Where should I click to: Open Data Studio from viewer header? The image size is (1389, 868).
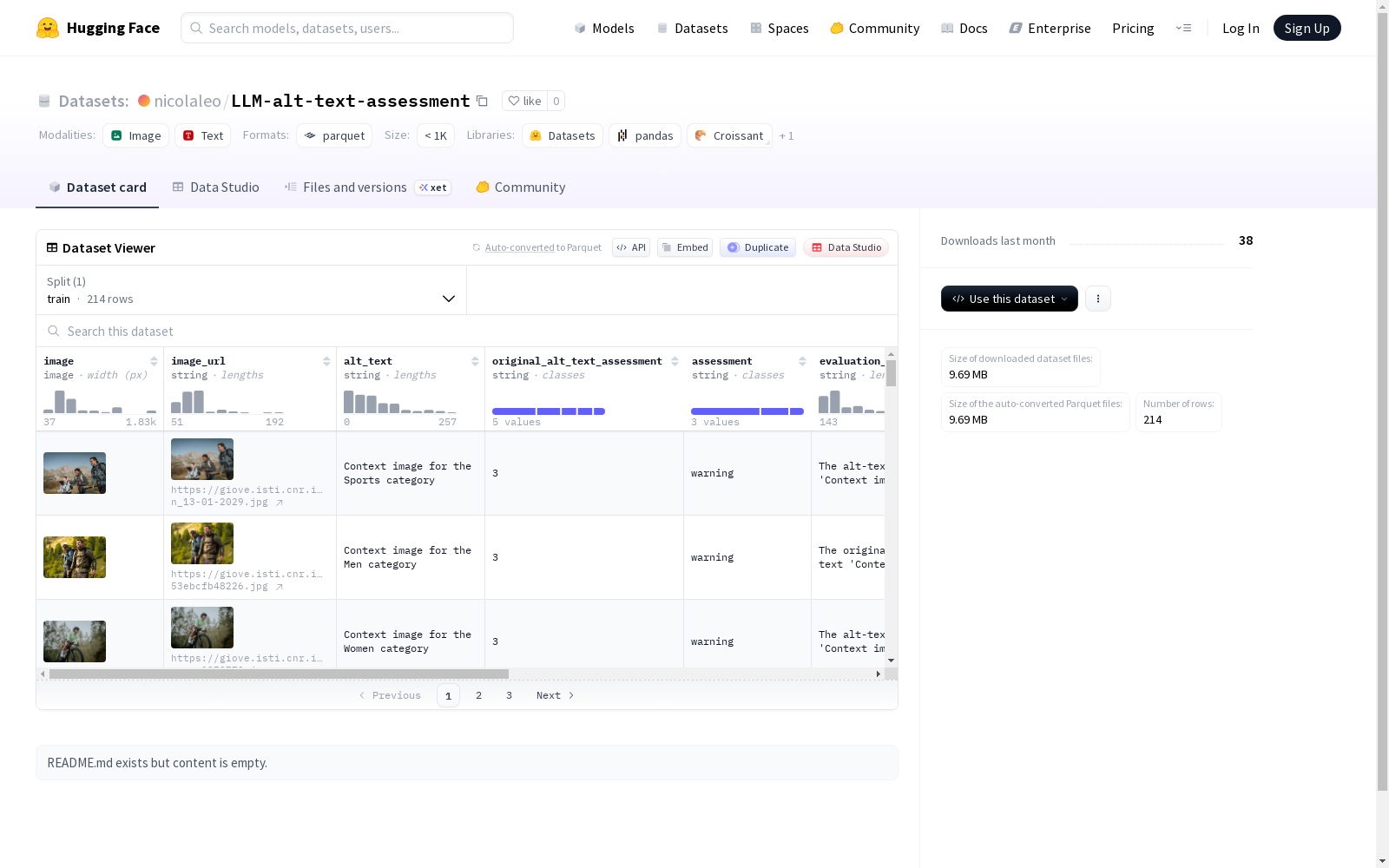click(846, 247)
